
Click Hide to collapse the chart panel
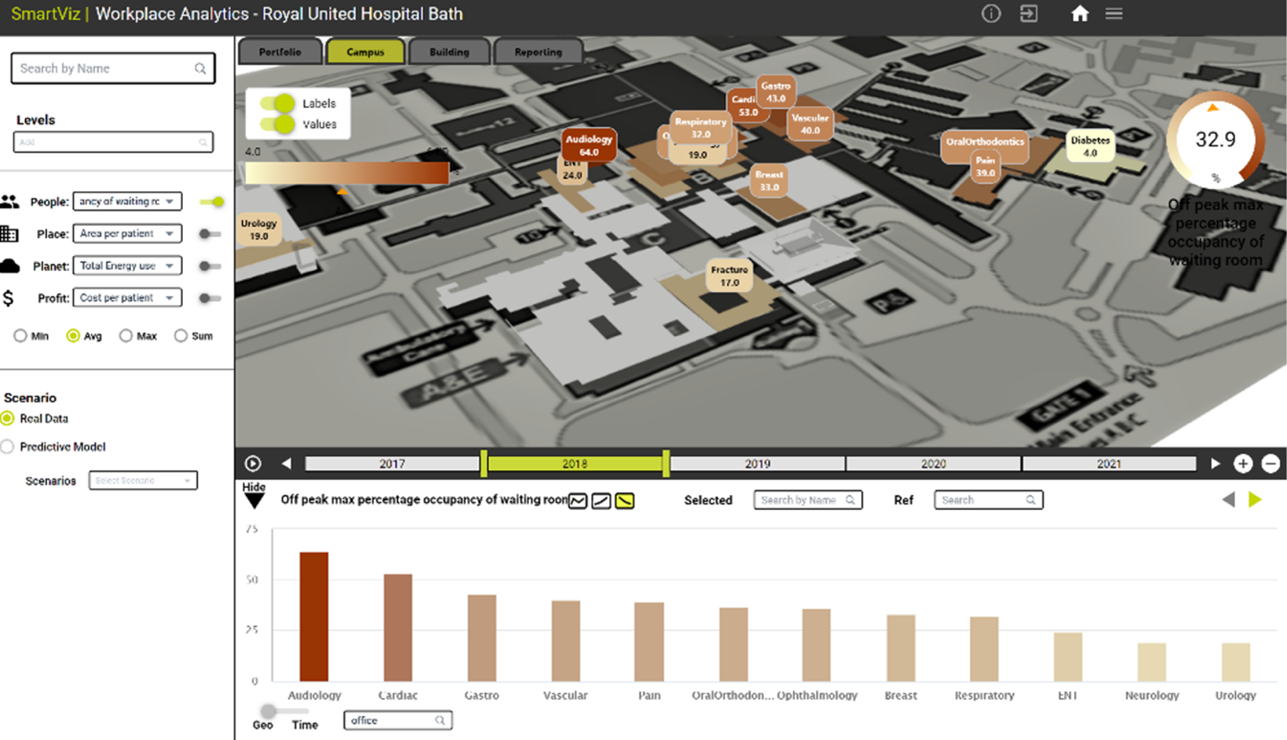pos(253,493)
